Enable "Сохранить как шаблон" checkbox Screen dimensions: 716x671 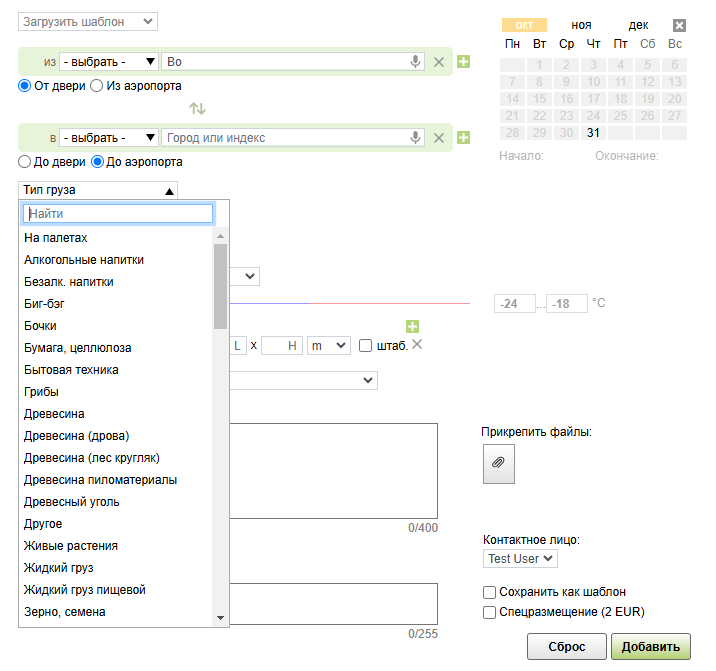[489, 592]
